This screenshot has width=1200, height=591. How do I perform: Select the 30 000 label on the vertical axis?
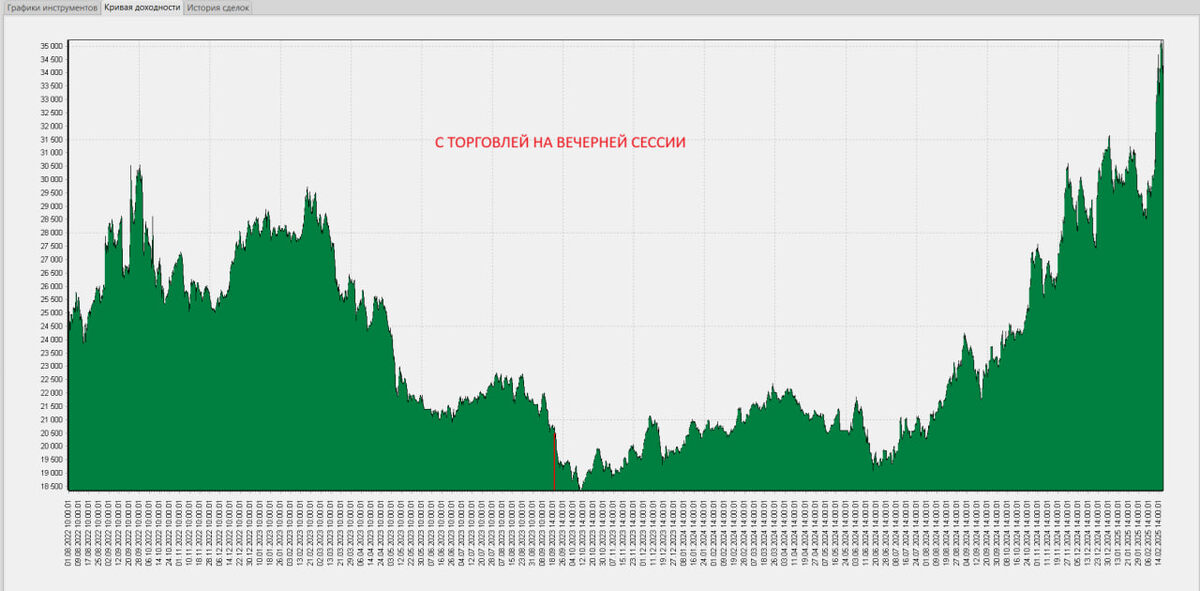51,179
